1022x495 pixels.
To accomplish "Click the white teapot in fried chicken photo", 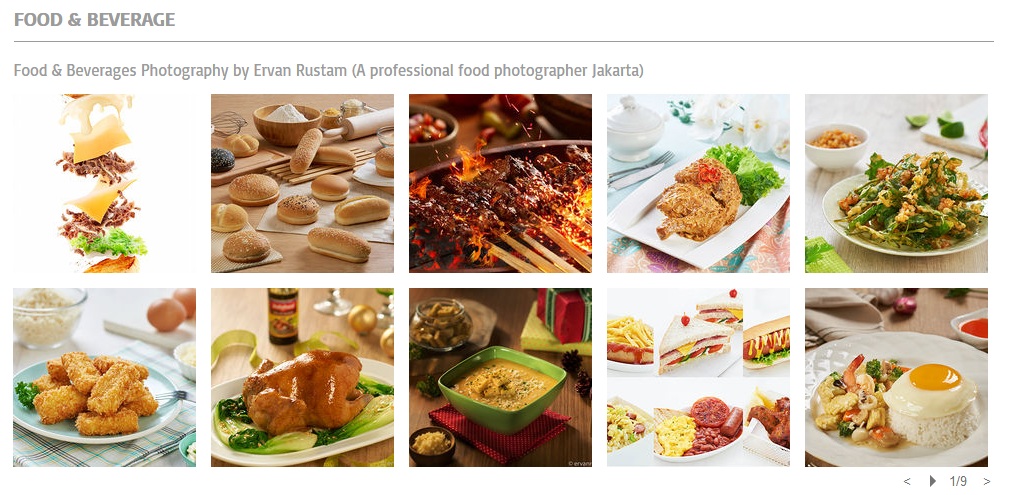I will [634, 127].
